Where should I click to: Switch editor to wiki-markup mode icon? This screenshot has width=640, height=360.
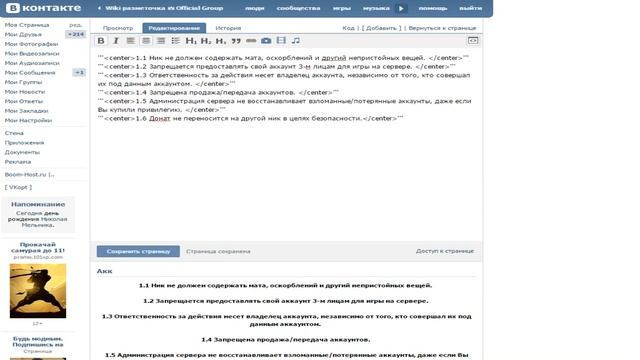(x=473, y=40)
